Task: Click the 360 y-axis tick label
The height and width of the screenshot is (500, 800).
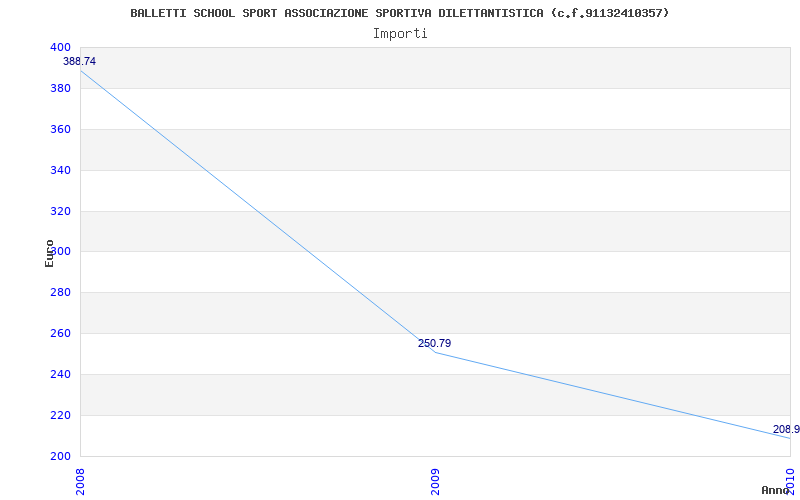Action: pos(60,129)
